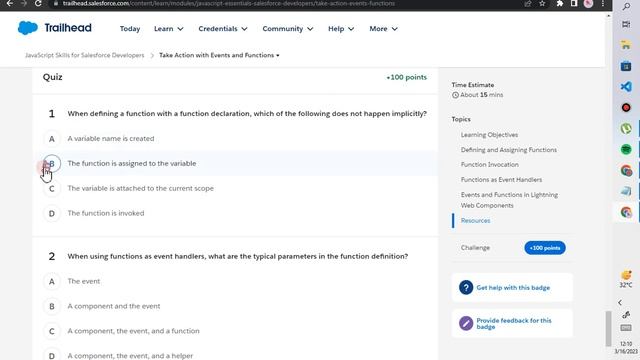Viewport: 640px width, 360px height.
Task: Click the Trailhead cloud logo
Action: (x=28, y=28)
